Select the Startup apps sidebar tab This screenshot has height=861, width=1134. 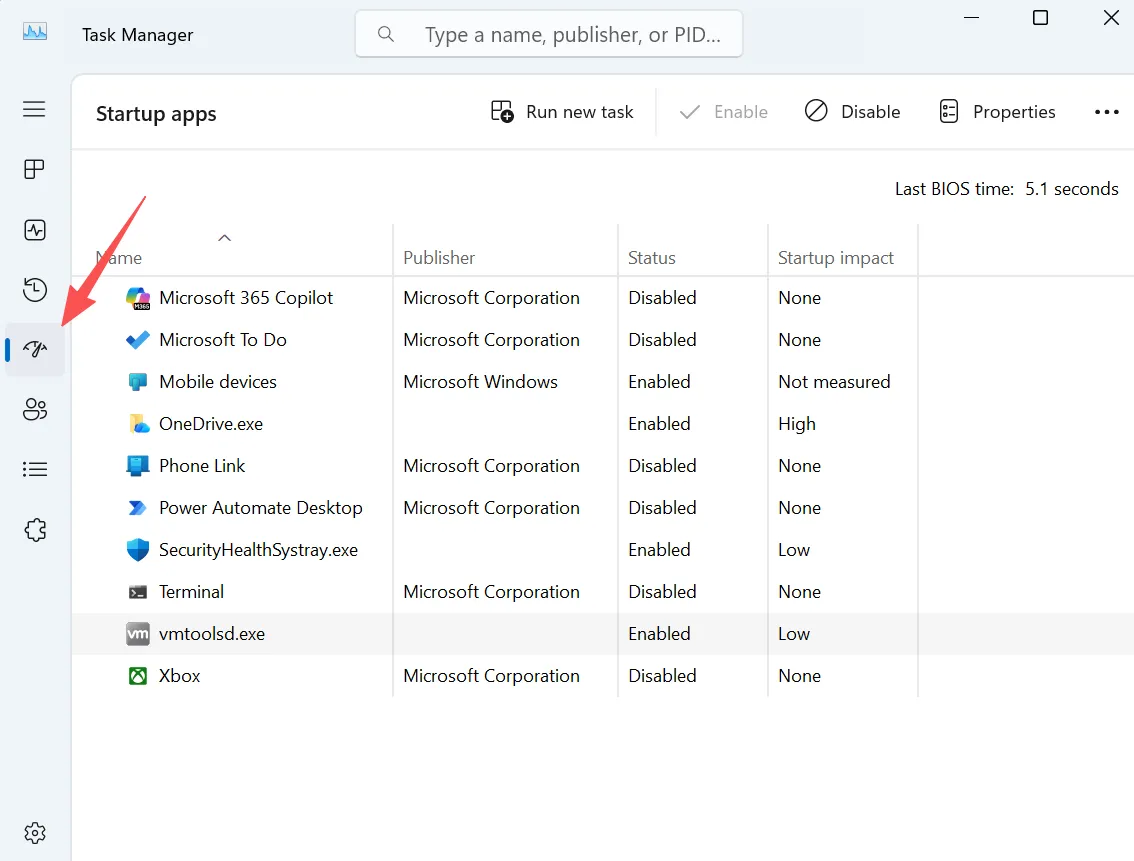34,349
